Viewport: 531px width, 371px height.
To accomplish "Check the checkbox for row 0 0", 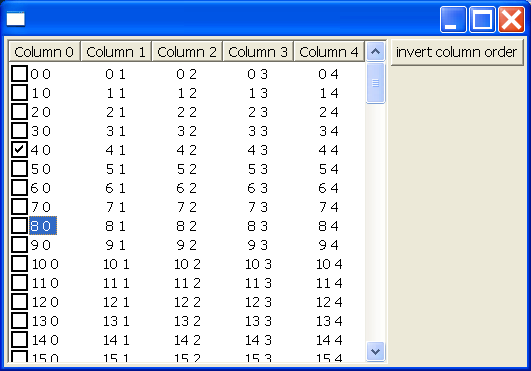I will [19, 73].
